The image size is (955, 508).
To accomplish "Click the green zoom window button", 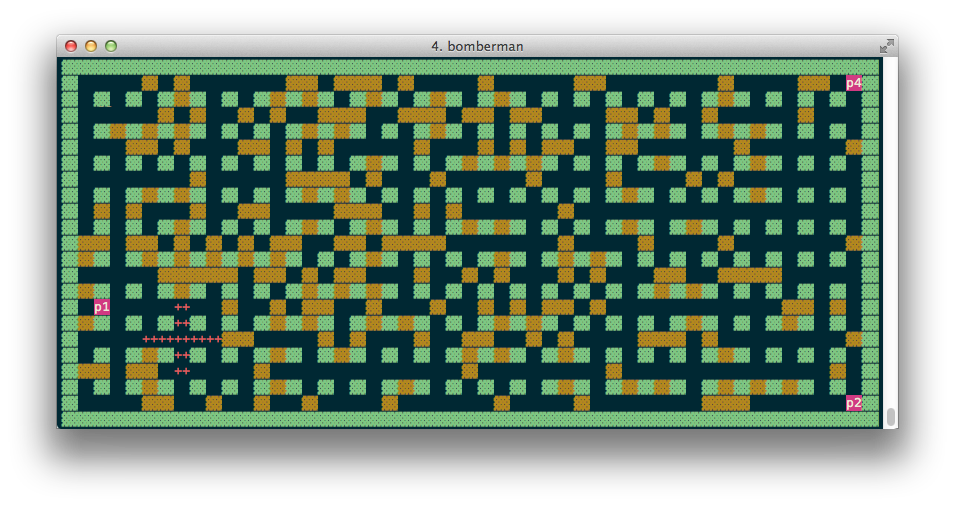I will (111, 46).
